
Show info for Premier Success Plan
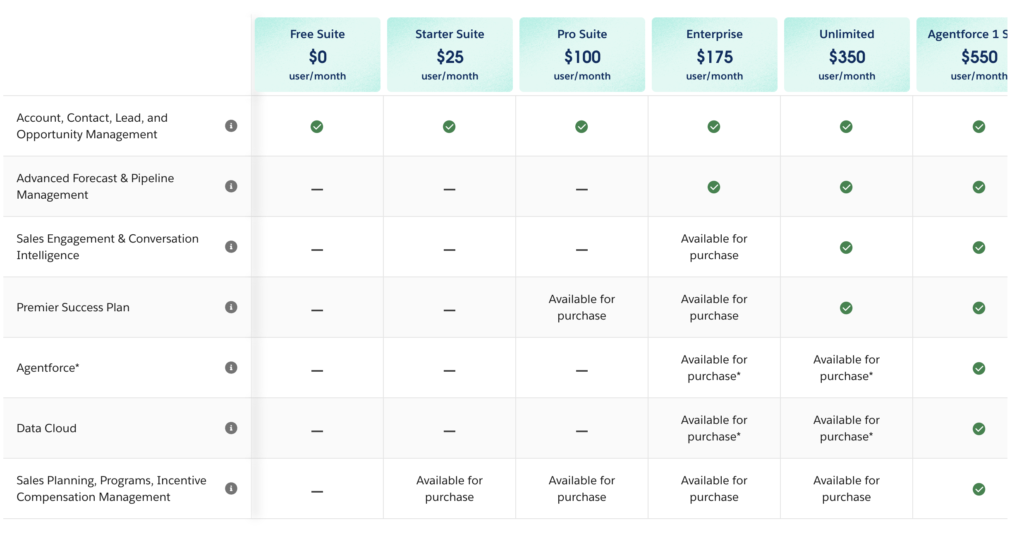(x=231, y=307)
